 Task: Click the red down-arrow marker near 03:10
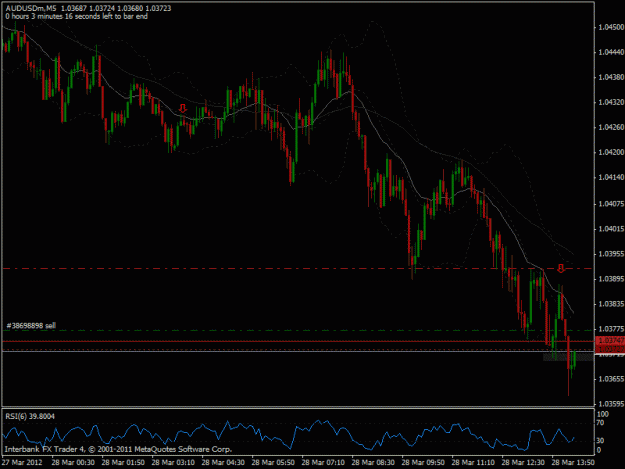tap(183, 108)
